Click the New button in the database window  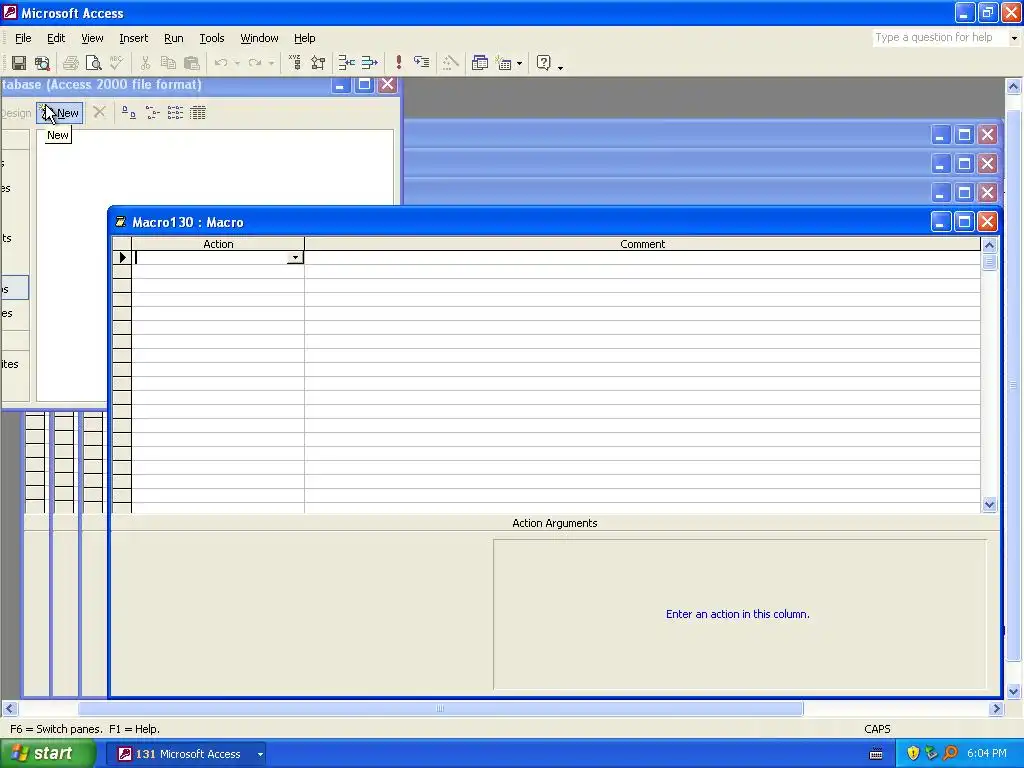coord(60,113)
